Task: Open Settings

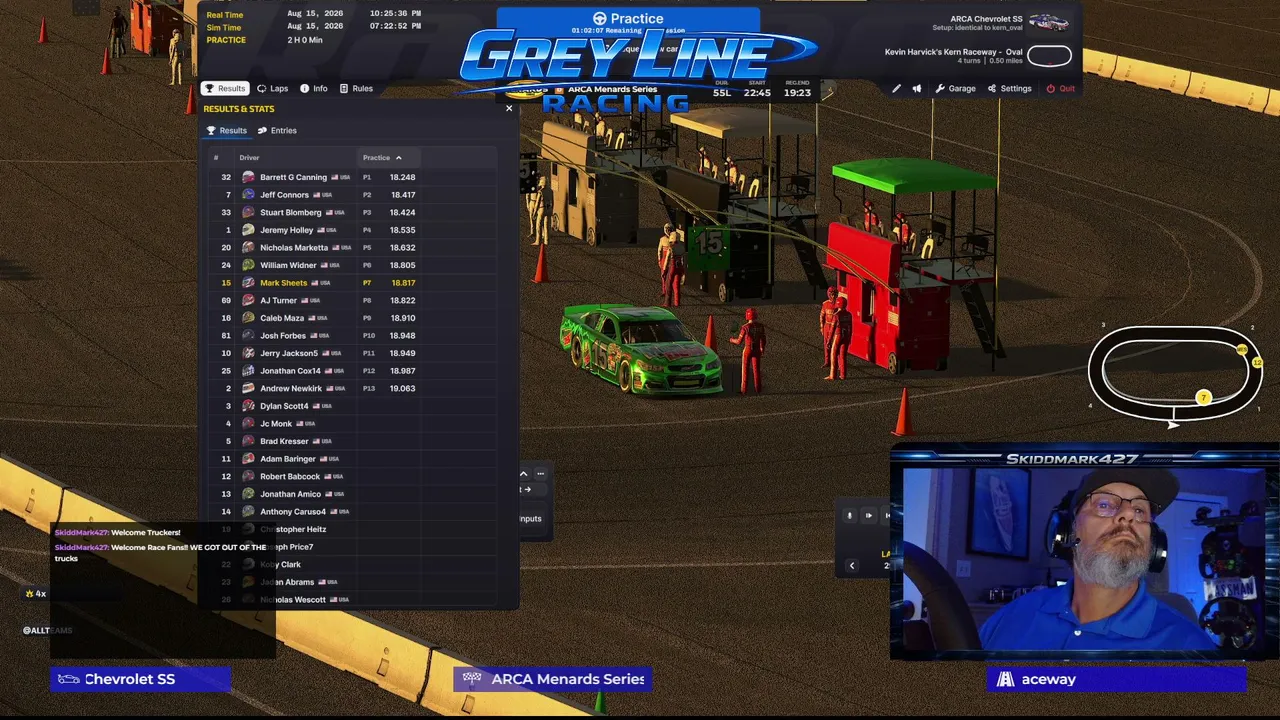Action: coord(1009,88)
